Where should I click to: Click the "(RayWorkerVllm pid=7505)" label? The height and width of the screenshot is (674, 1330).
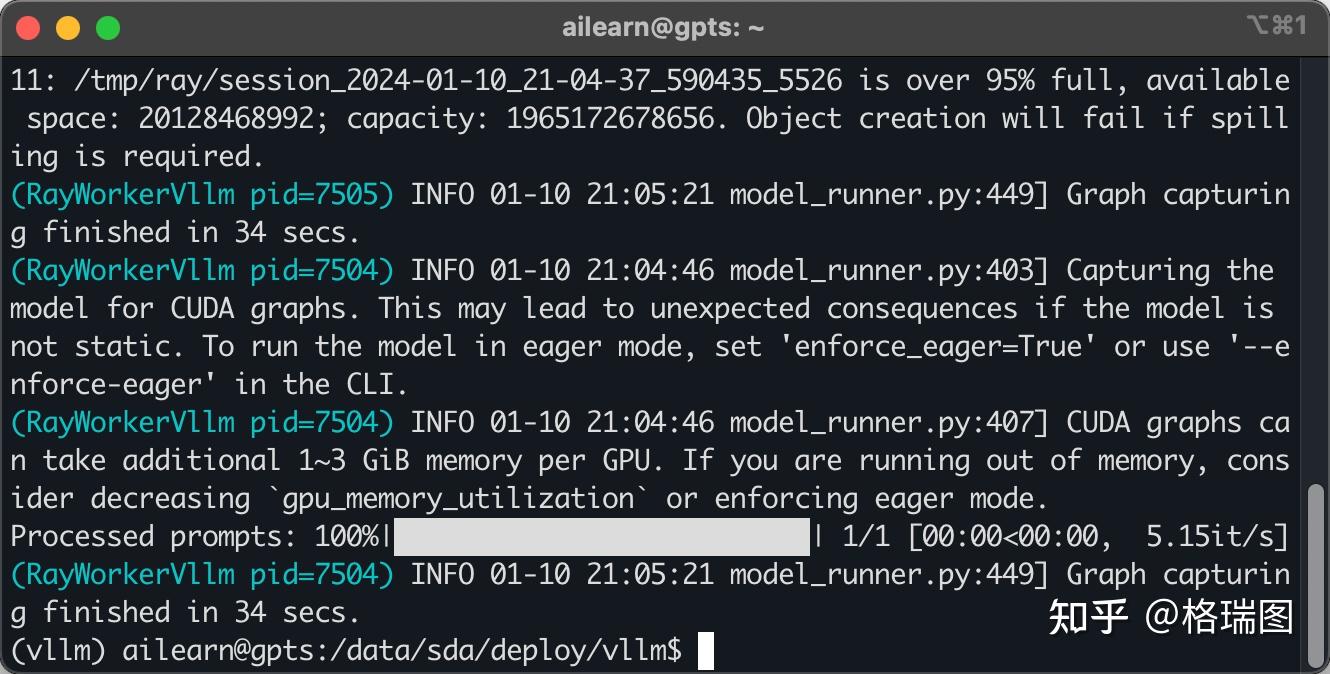[202, 194]
